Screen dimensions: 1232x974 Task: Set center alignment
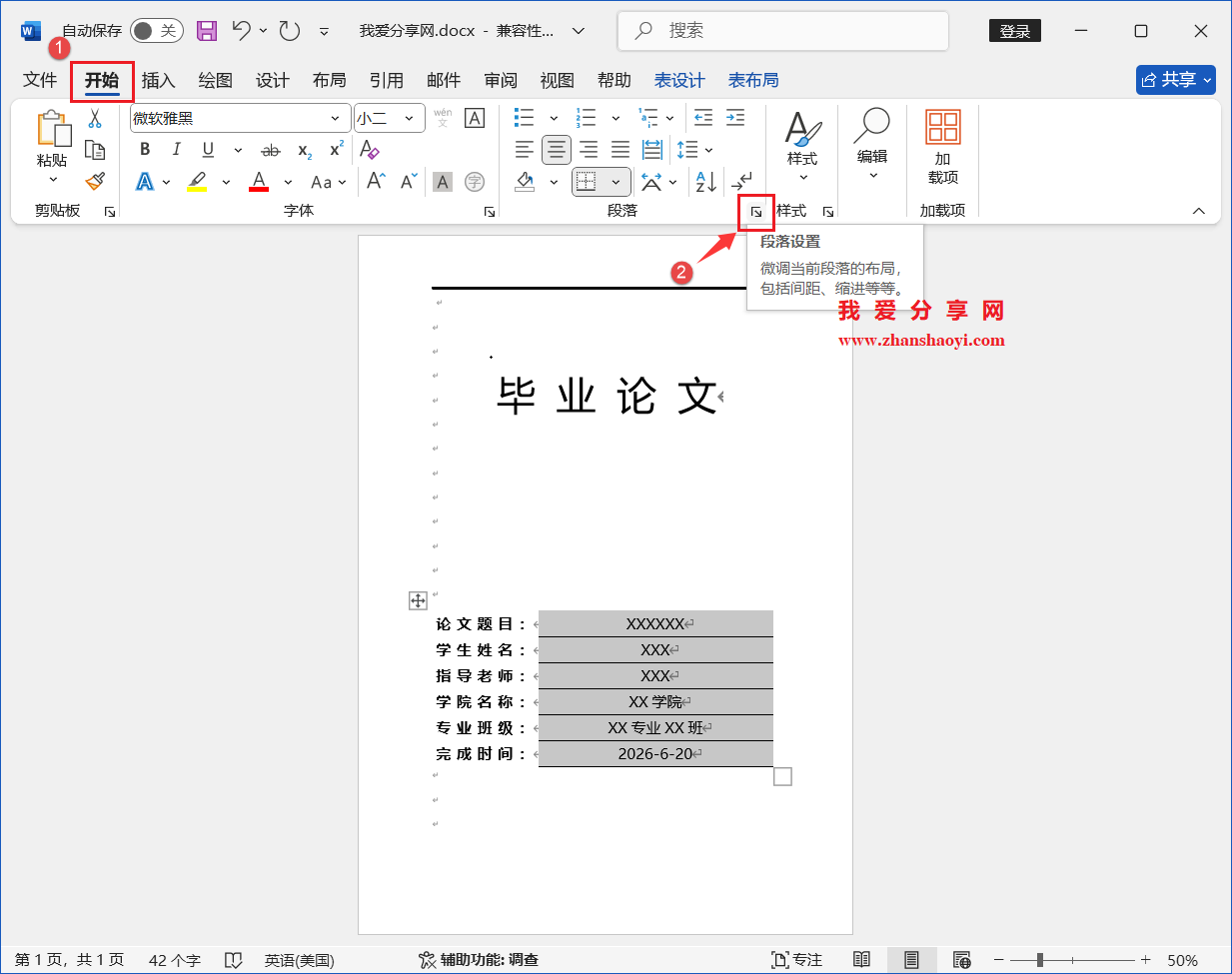(557, 150)
